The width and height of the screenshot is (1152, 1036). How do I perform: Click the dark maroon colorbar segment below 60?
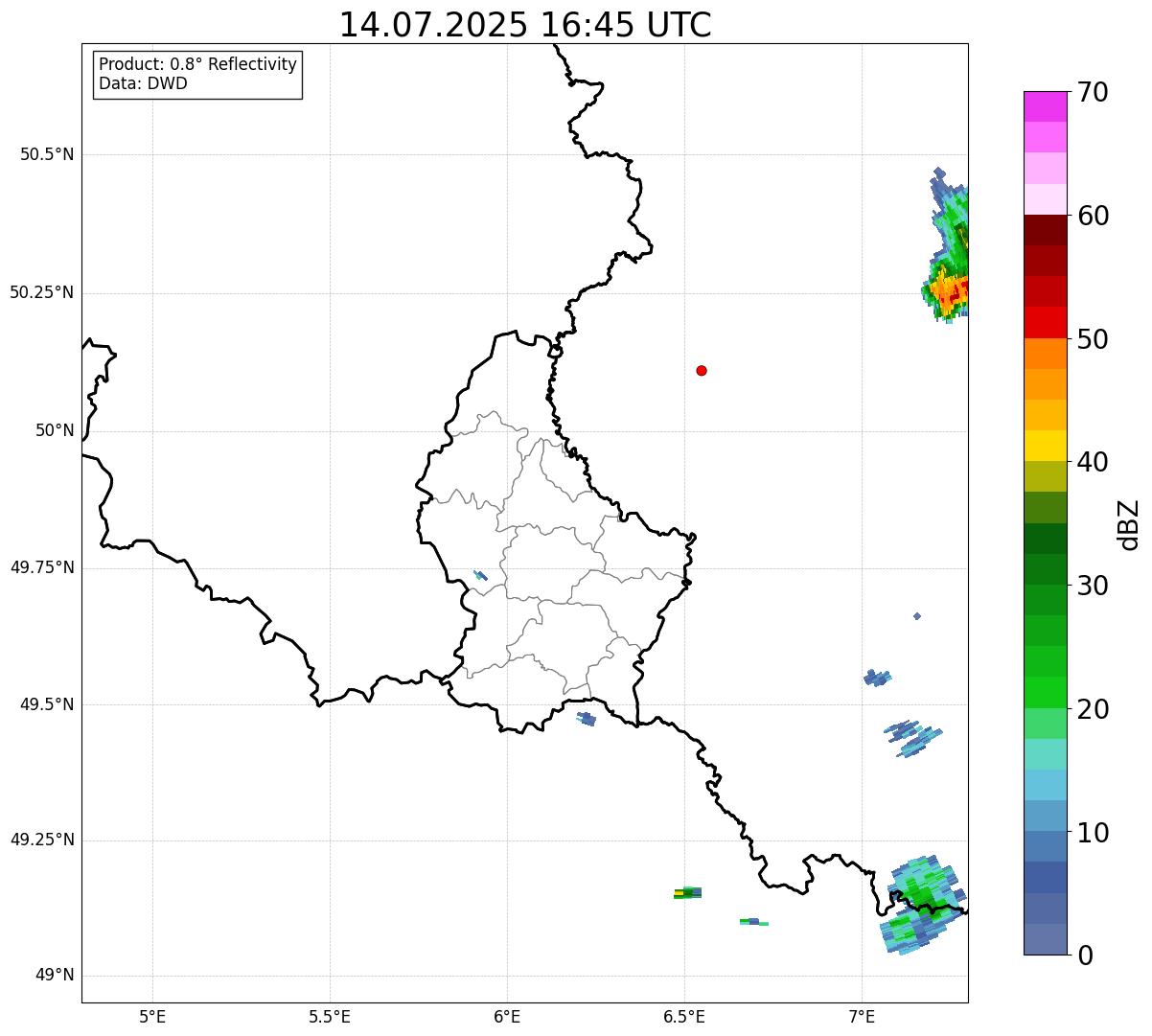(1045, 230)
